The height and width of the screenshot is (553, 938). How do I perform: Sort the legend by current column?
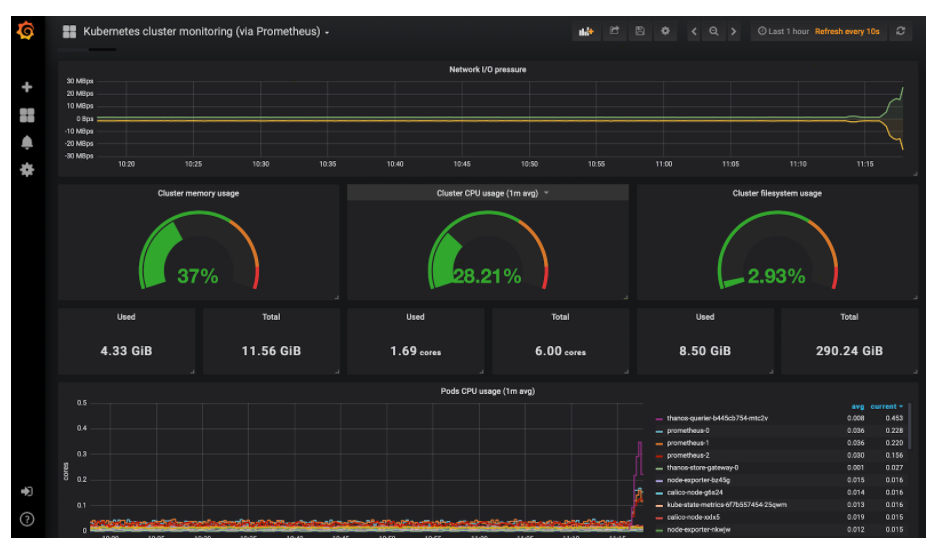pos(886,406)
